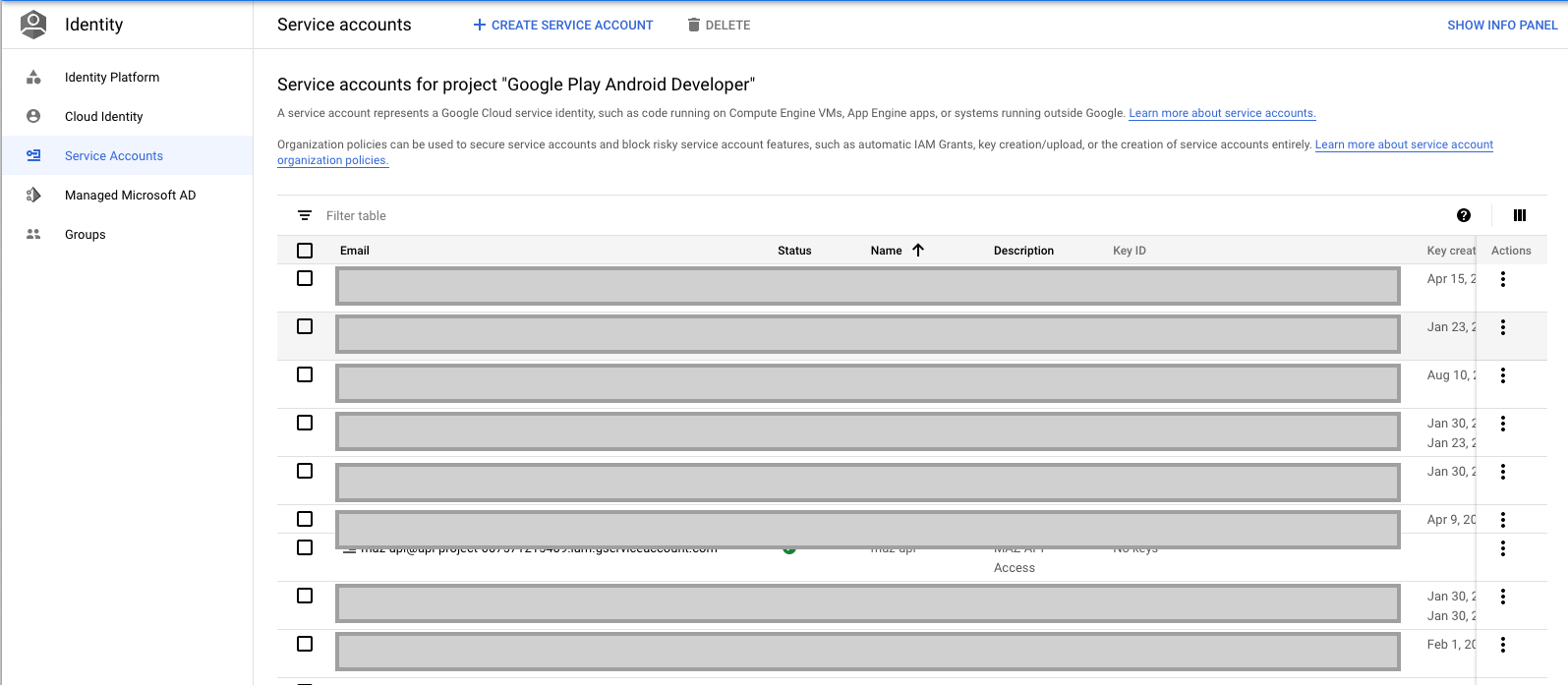Open Groups in the sidebar

[127, 234]
